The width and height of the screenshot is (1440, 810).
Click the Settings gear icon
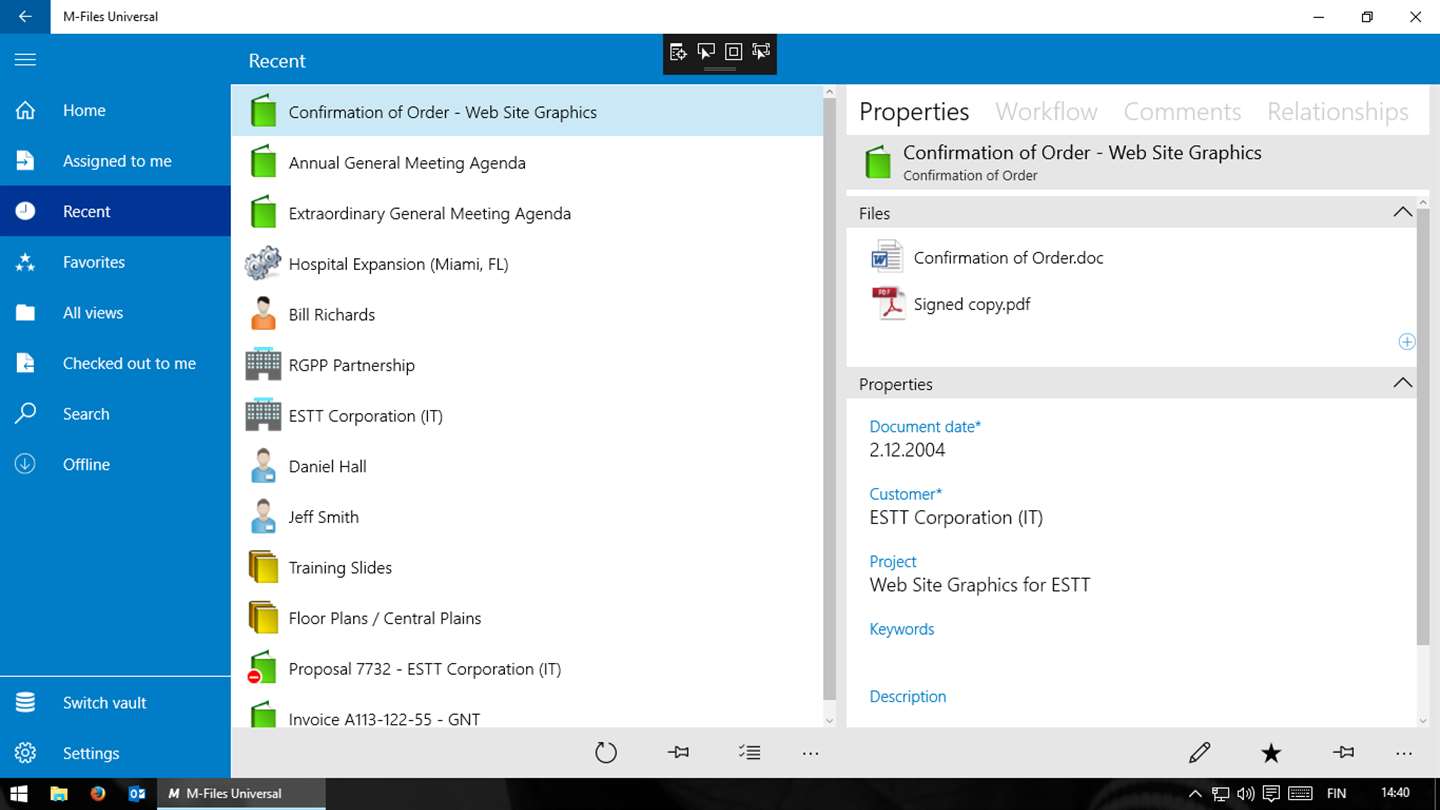pyautogui.click(x=25, y=753)
